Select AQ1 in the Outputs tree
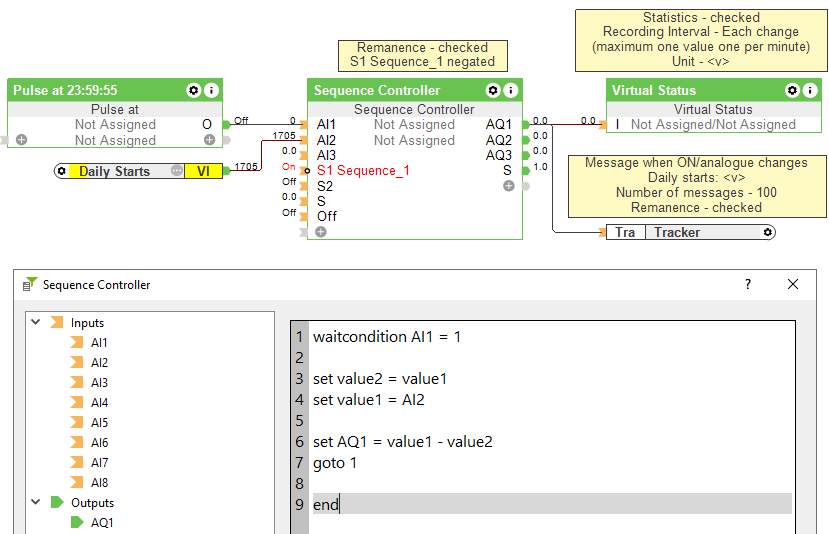 click(x=100, y=522)
